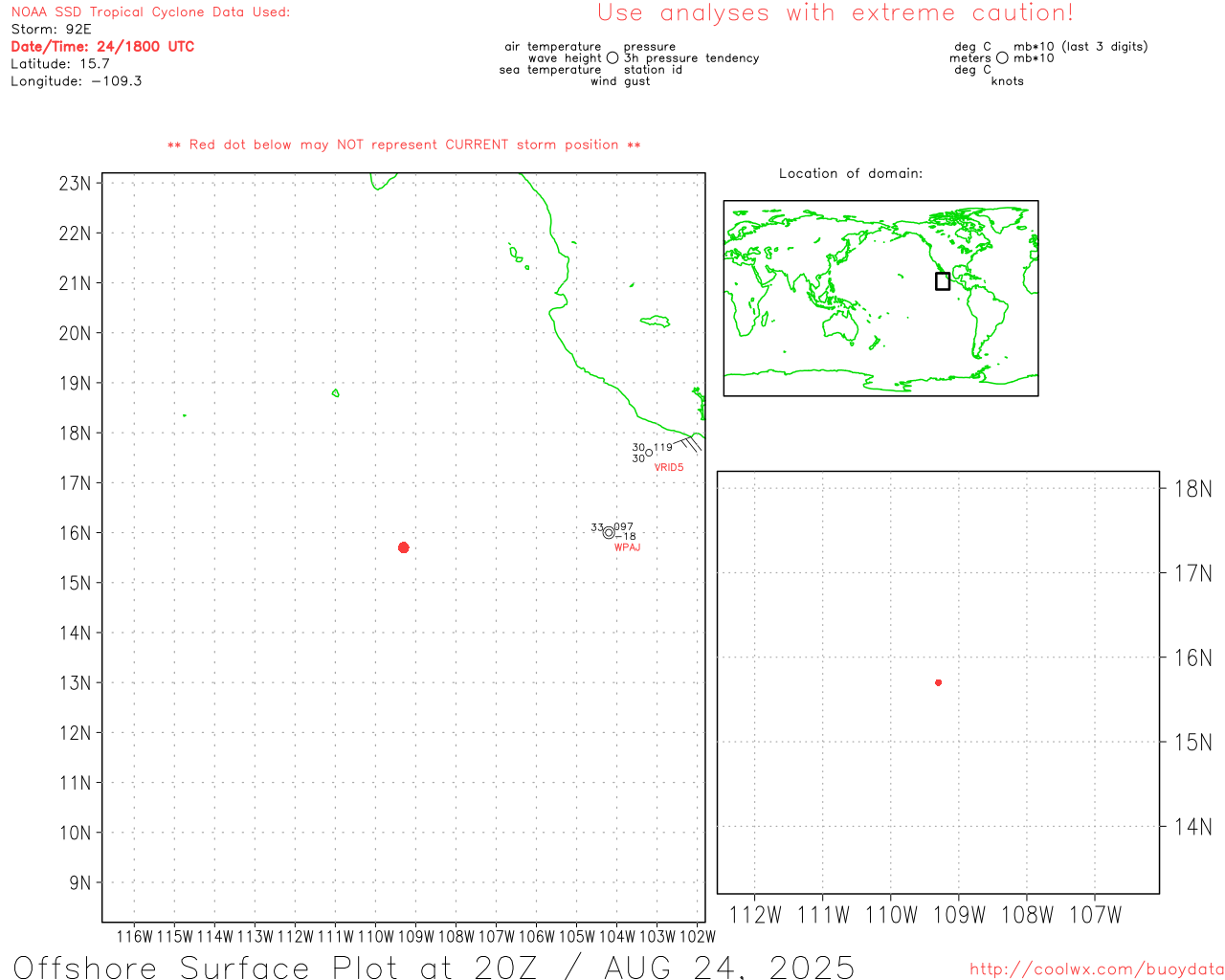Click the WPAJ station label
1225x980 pixels.
point(627,547)
